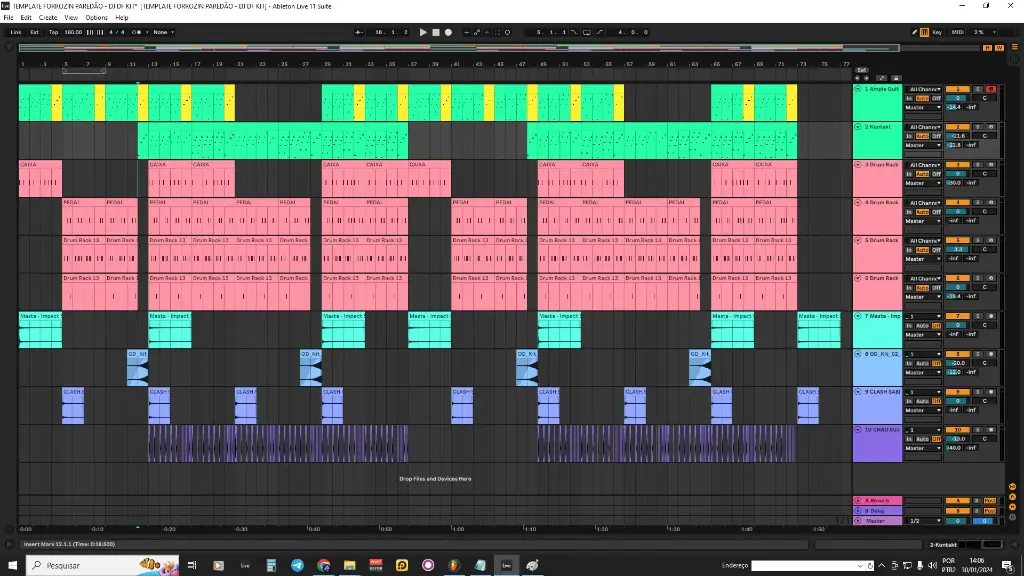Click the Set locator button
Viewport: 1024px width, 576px height.
[x=861, y=70]
